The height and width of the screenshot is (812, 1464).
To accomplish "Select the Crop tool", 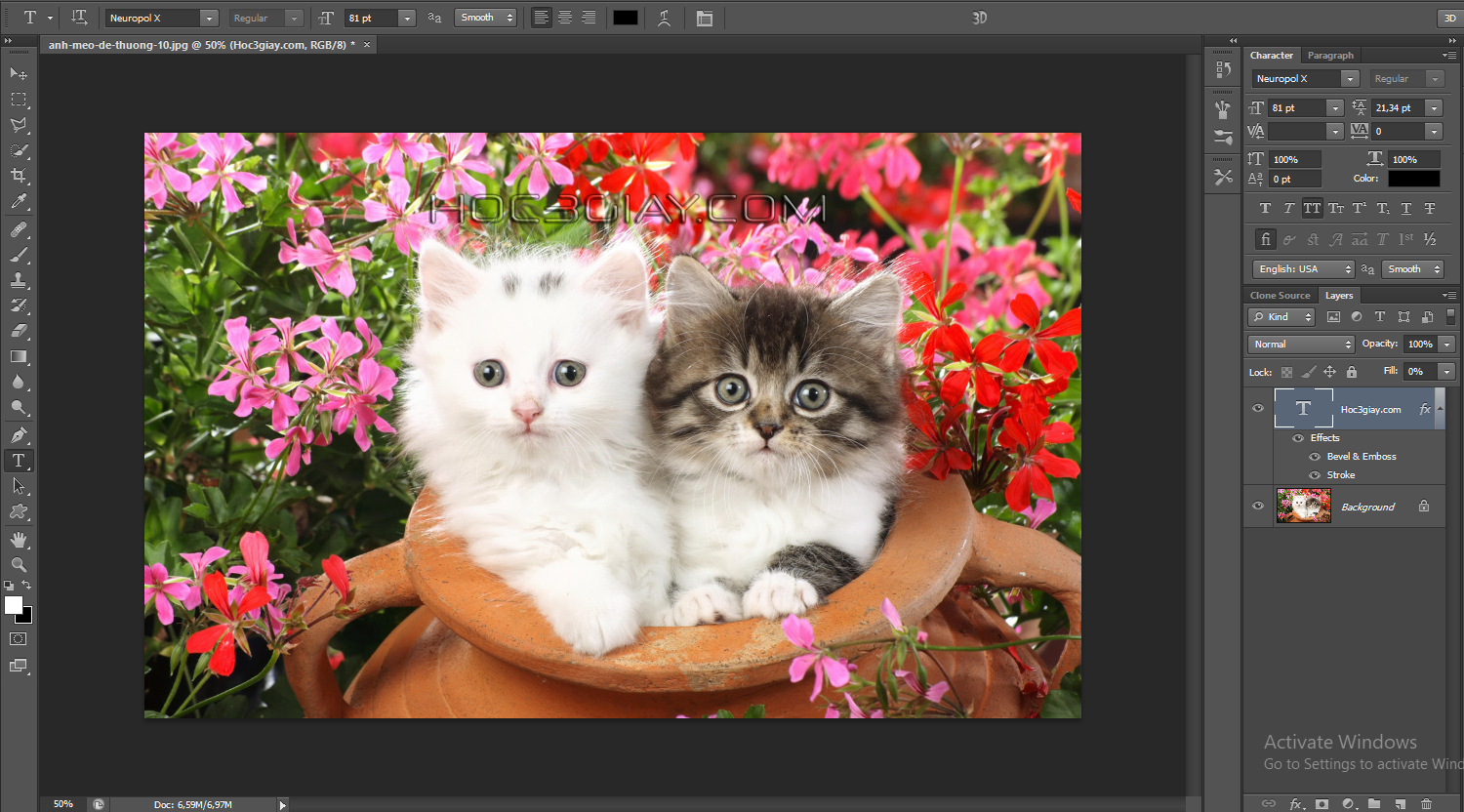I will (19, 176).
